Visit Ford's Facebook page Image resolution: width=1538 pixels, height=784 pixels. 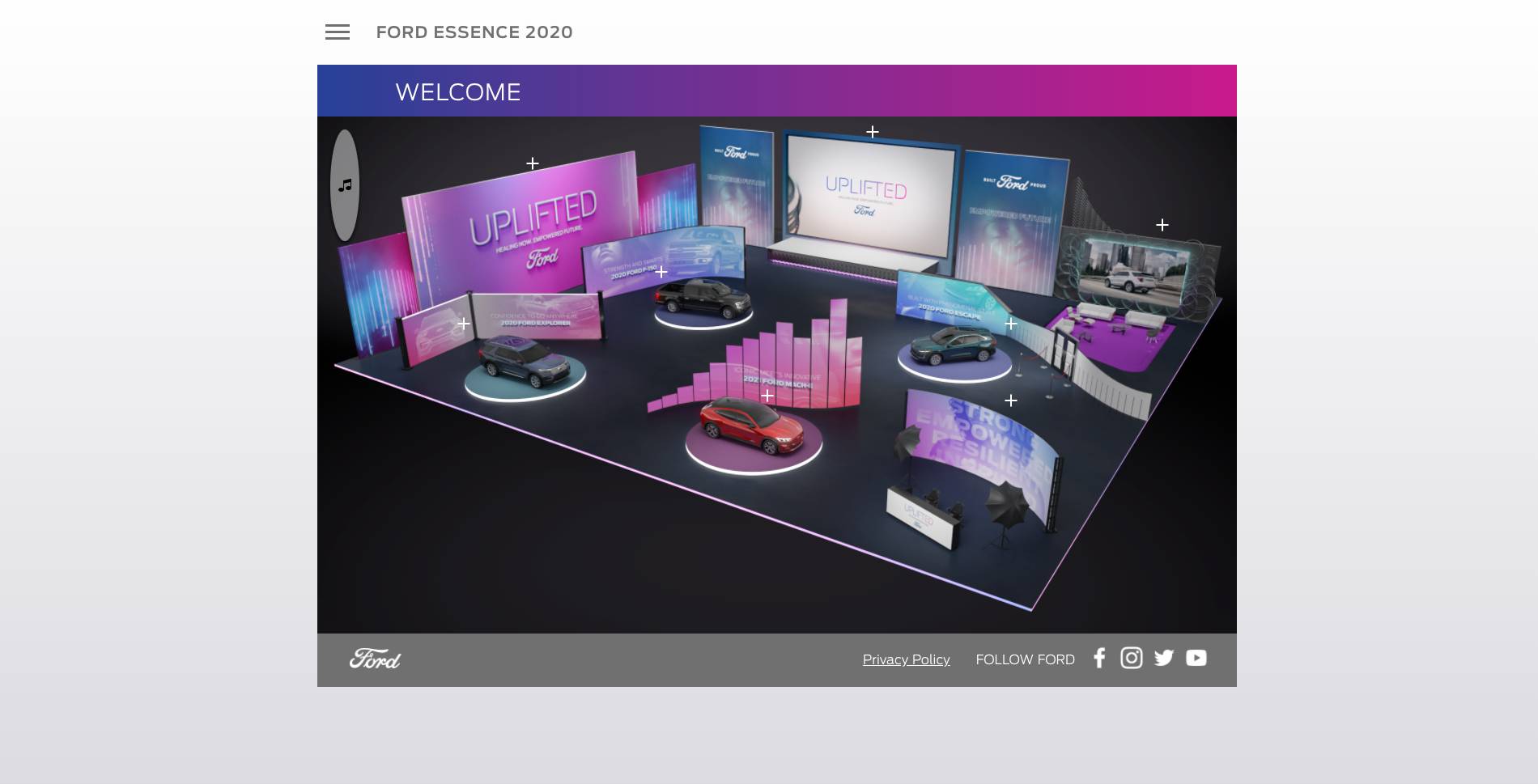click(1099, 658)
